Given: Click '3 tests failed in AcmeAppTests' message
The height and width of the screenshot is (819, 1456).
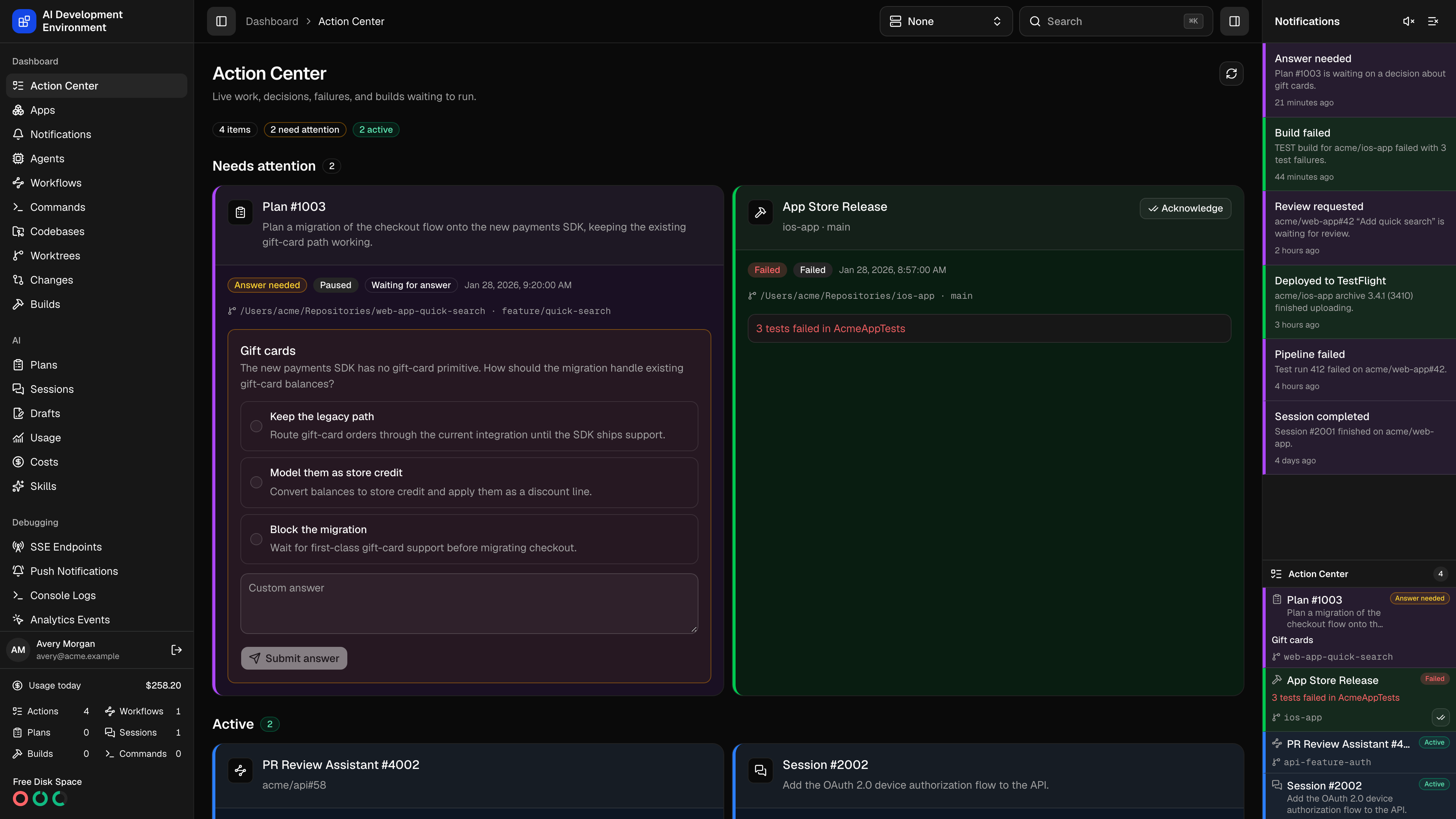Looking at the screenshot, I should [x=989, y=328].
